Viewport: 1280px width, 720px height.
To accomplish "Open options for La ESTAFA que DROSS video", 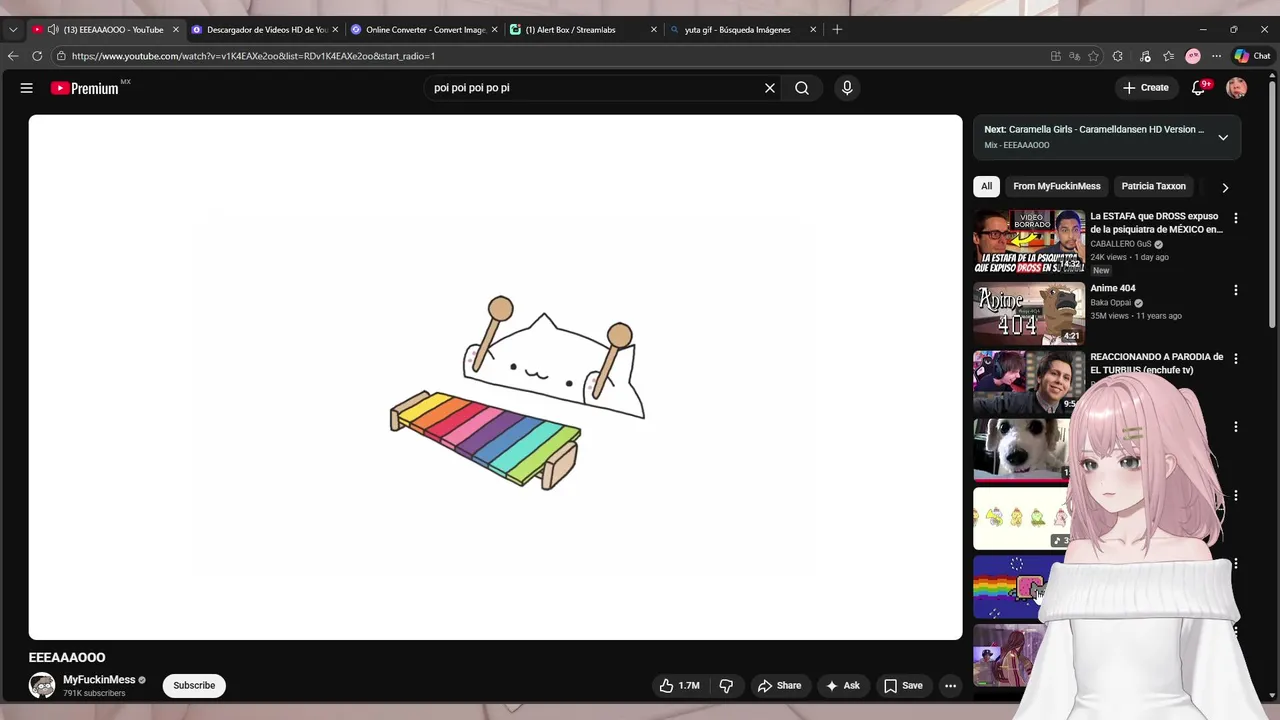I will tap(1236, 218).
